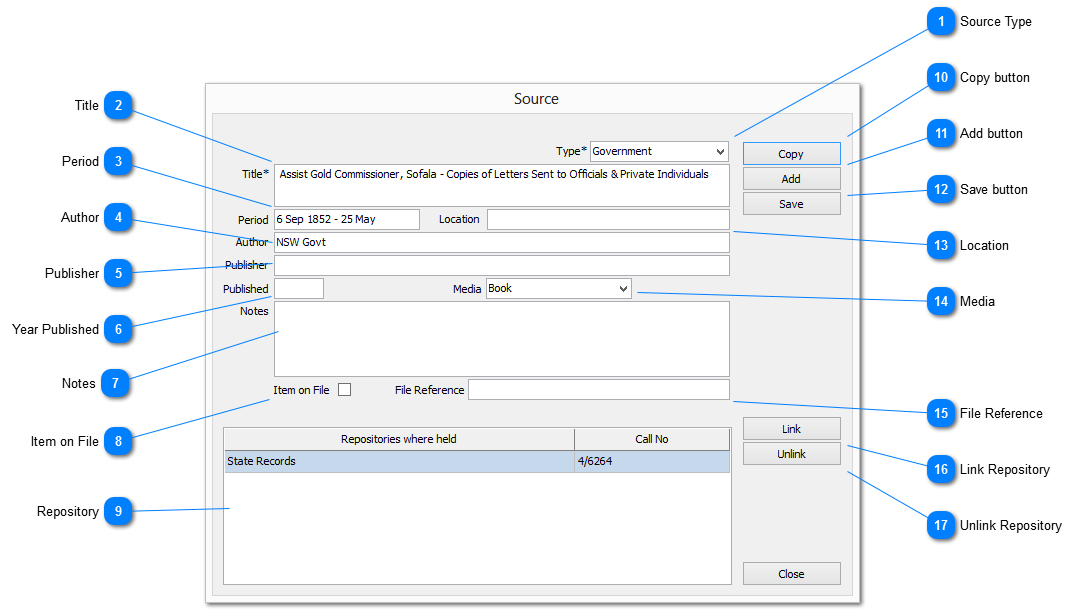Viewport: 1078px width, 611px height.
Task: Save the source record
Action: [x=791, y=204]
